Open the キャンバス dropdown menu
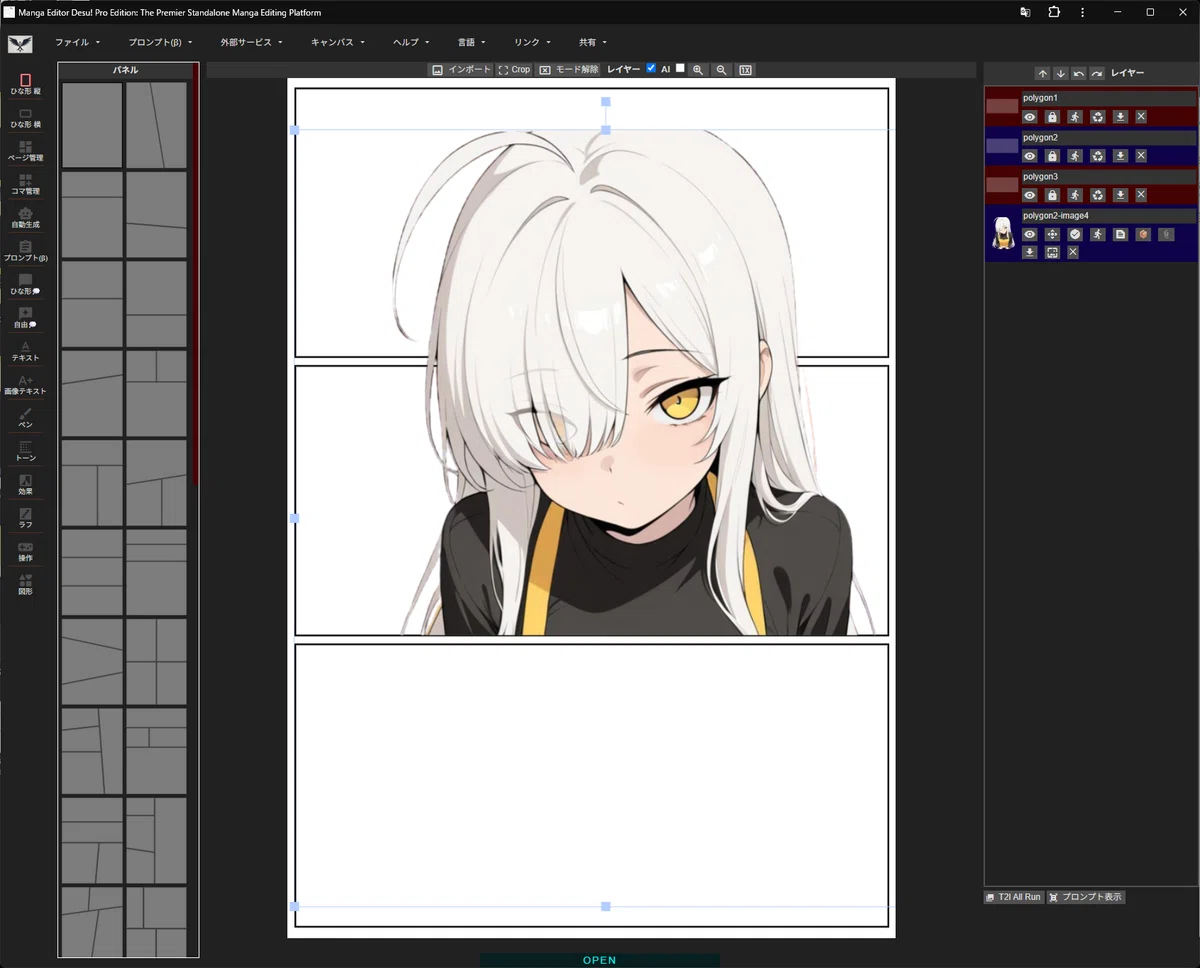The image size is (1200, 968). (338, 43)
